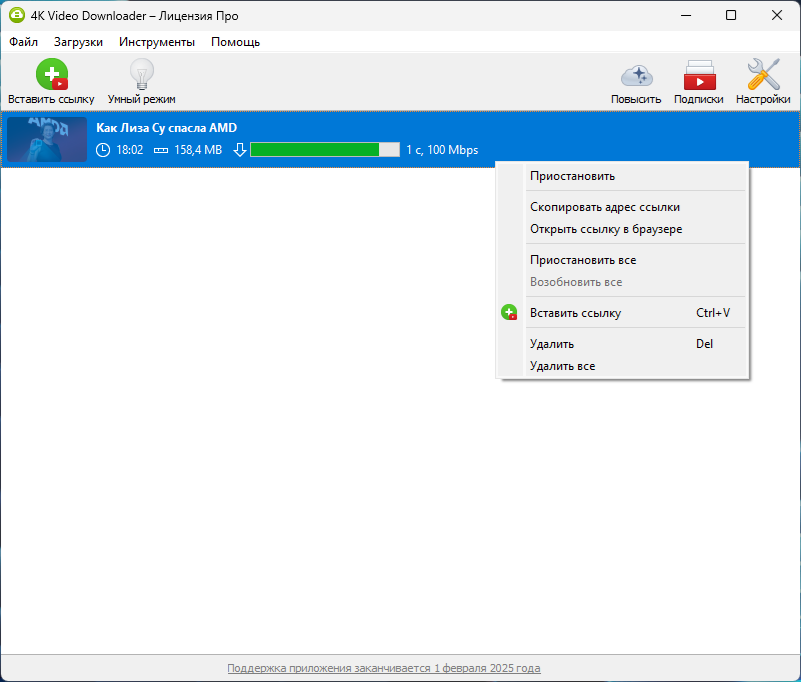Open the Повысить cloud icon

pos(637,76)
